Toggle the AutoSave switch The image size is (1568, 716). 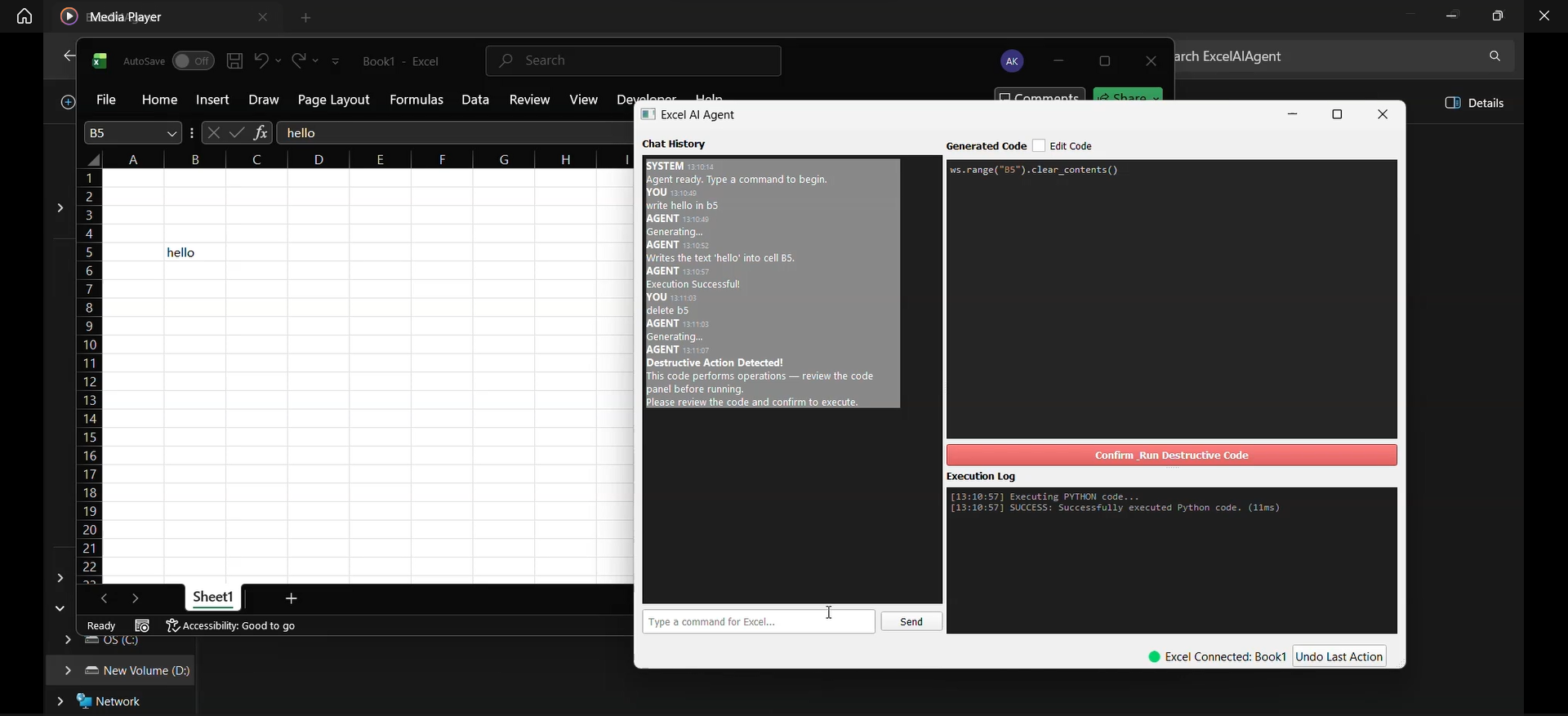[x=194, y=61]
